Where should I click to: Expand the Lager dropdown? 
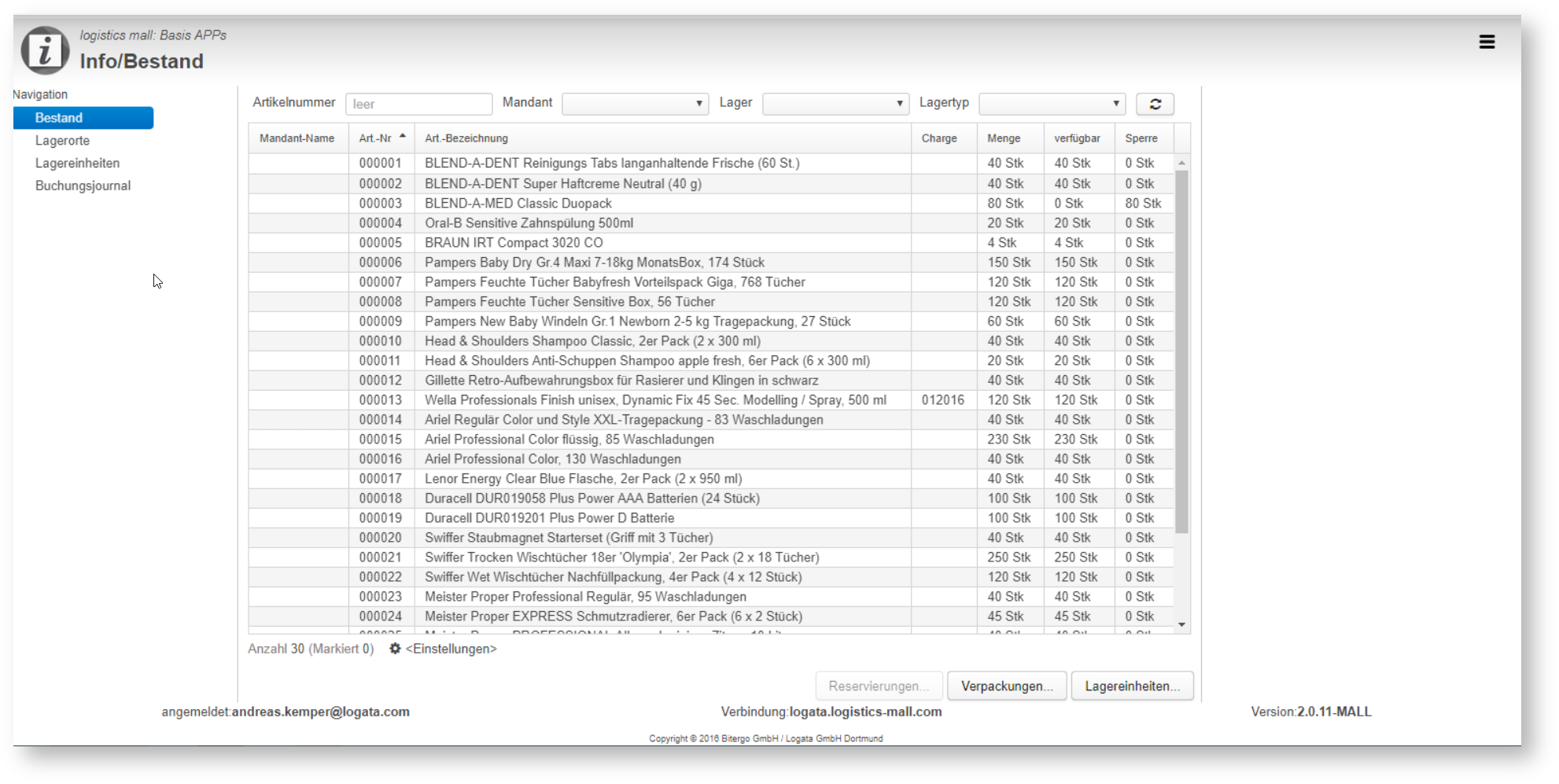[x=835, y=104]
